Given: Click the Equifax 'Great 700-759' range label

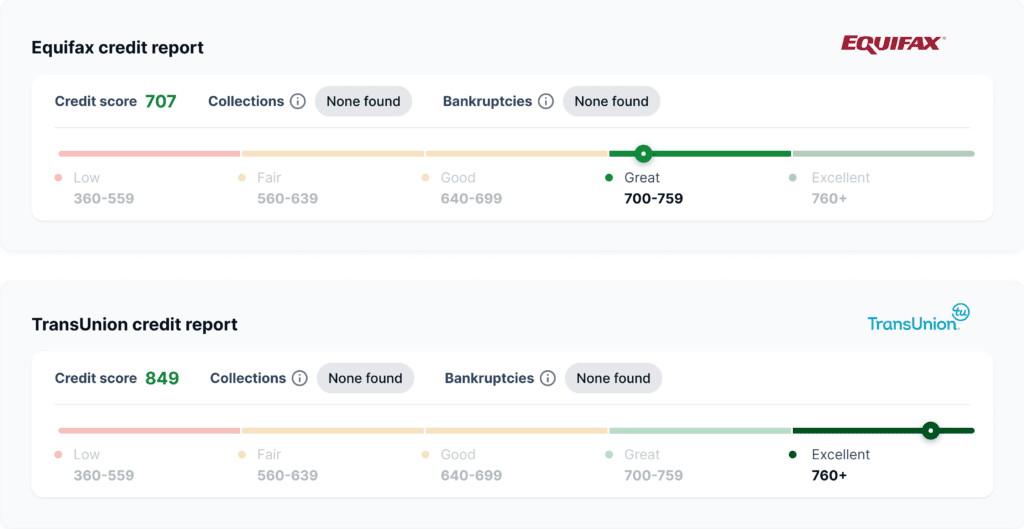Looking at the screenshot, I should [652, 188].
